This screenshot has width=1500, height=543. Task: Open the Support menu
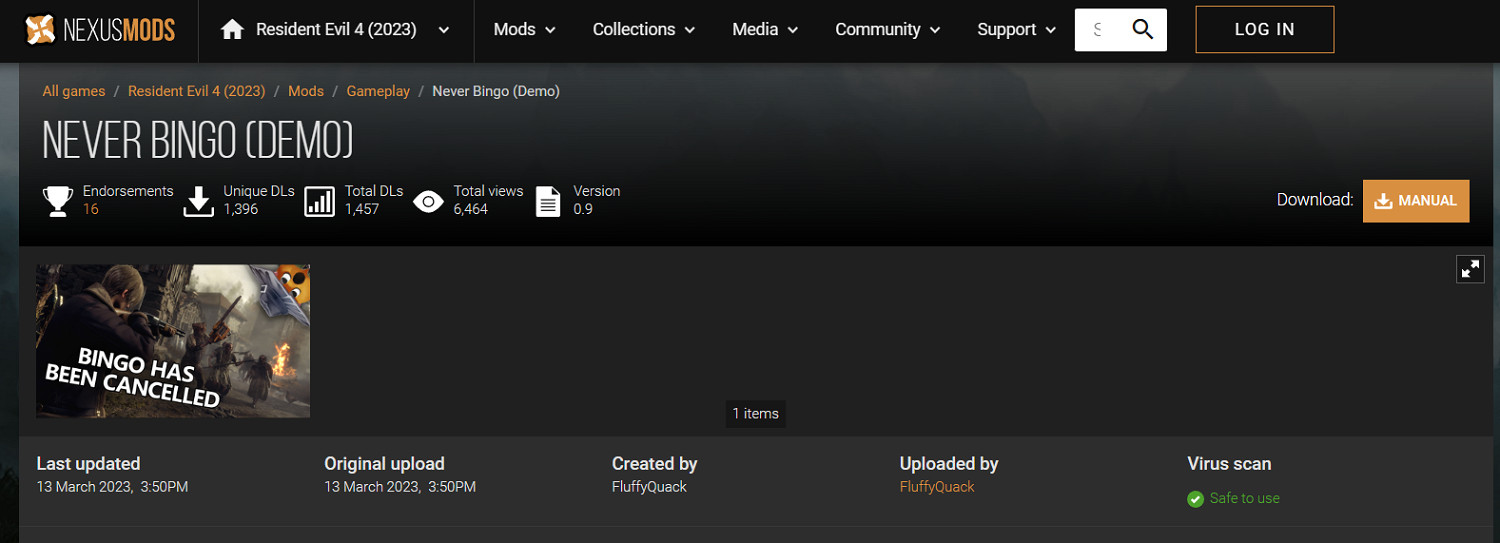[1016, 30]
